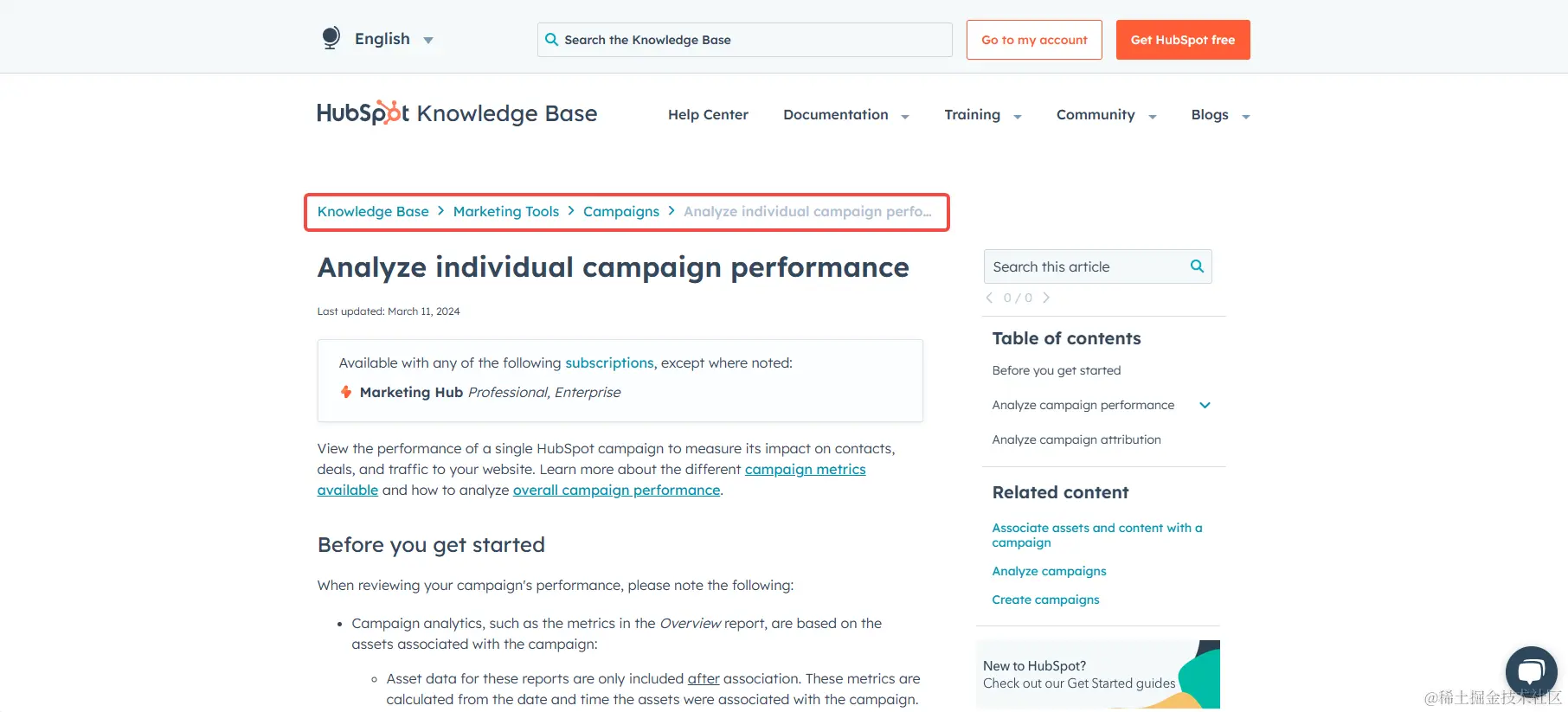Click the article search magnifier icon

point(1197,266)
